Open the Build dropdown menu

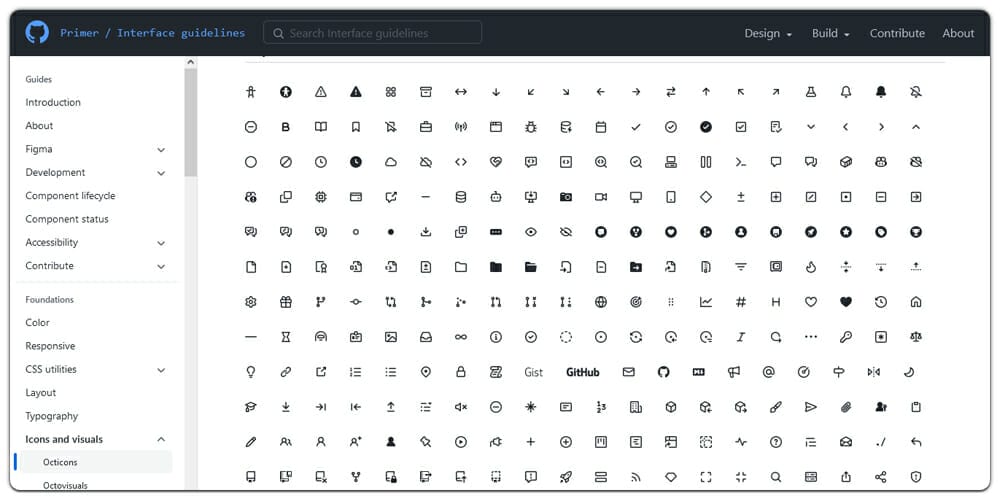pos(830,33)
